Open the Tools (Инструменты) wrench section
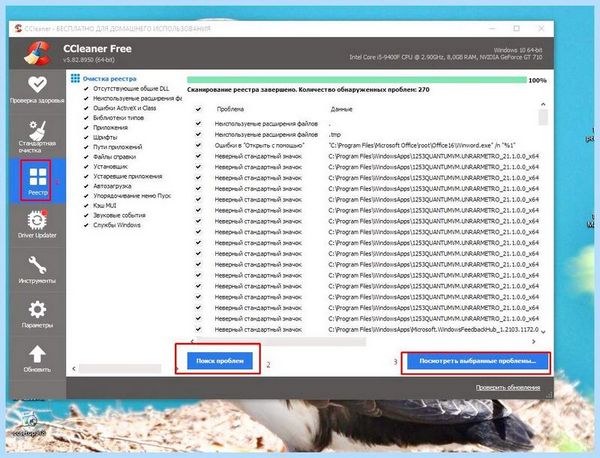This screenshot has height=458, width=600. coord(37,269)
